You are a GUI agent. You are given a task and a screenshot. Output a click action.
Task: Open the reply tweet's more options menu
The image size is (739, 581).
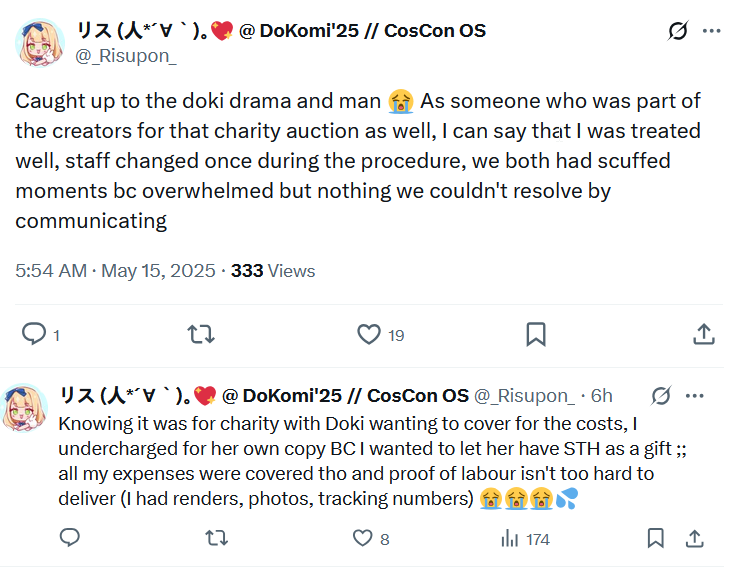(x=695, y=396)
